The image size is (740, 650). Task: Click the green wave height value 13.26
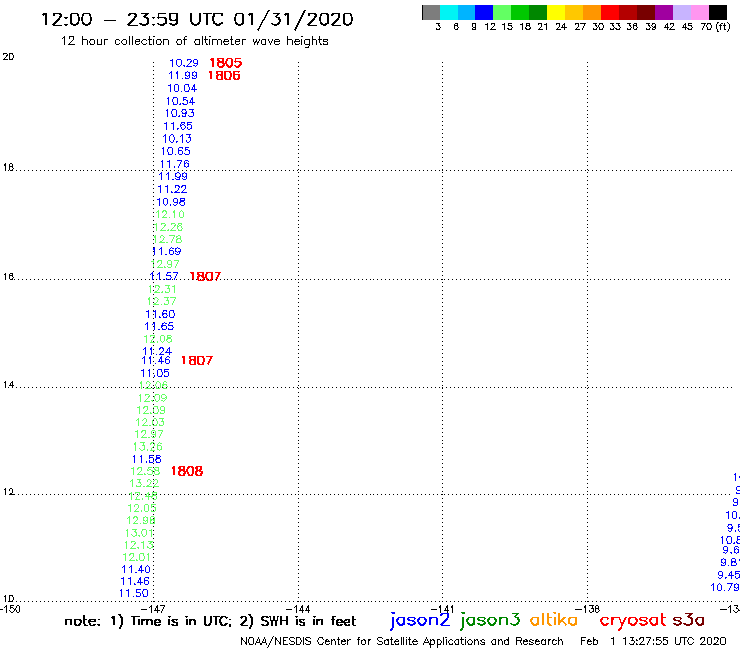tap(148, 447)
